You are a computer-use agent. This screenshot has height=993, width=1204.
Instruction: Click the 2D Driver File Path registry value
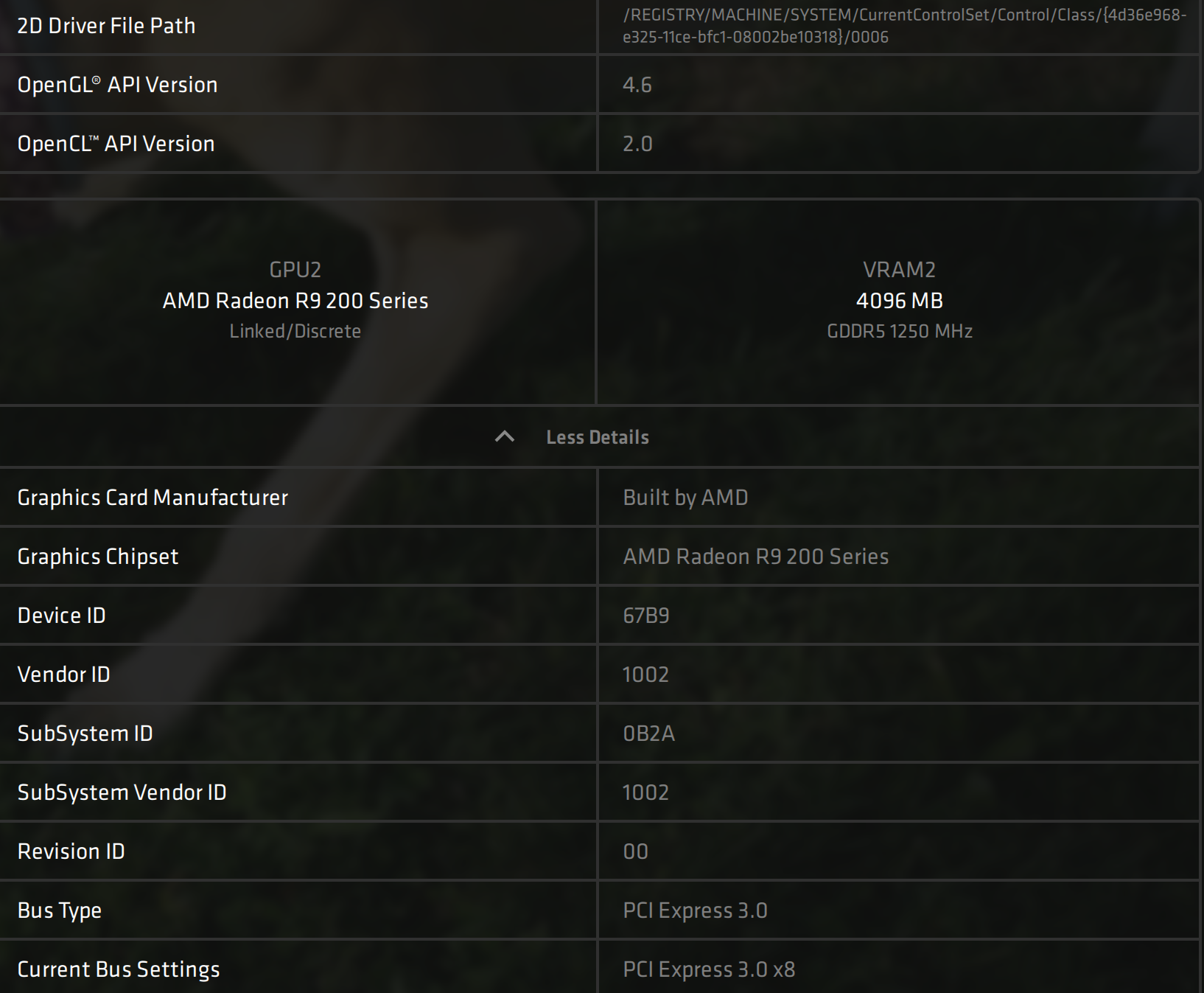(904, 26)
